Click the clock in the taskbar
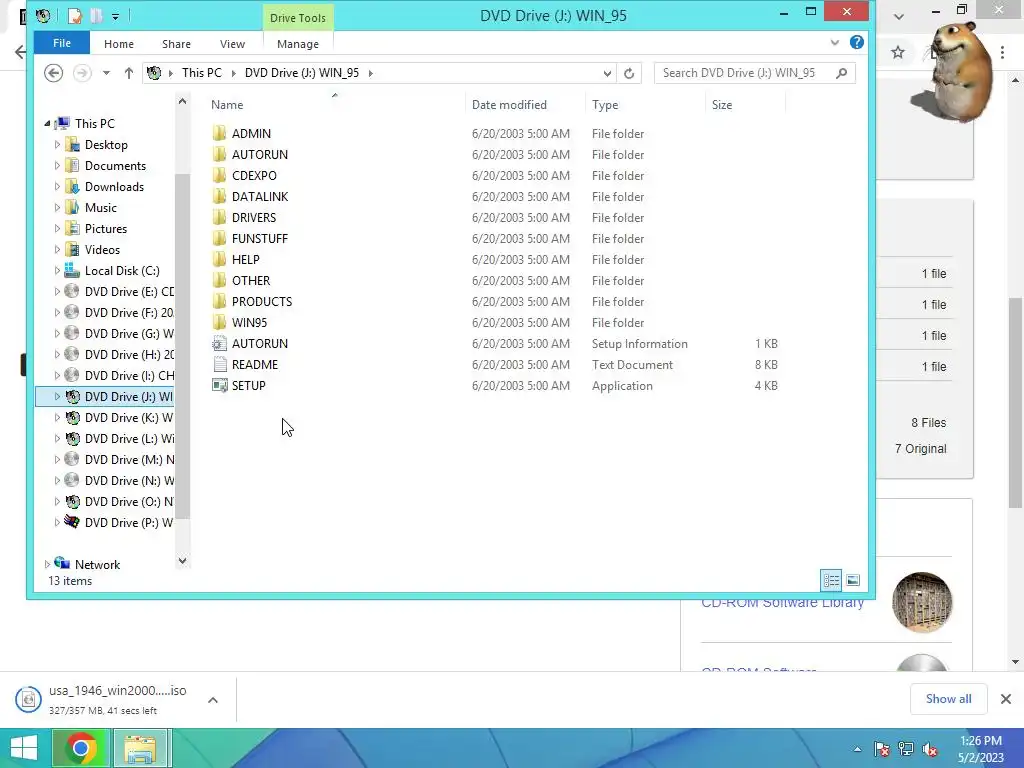The height and width of the screenshot is (768, 1024). pos(981,749)
